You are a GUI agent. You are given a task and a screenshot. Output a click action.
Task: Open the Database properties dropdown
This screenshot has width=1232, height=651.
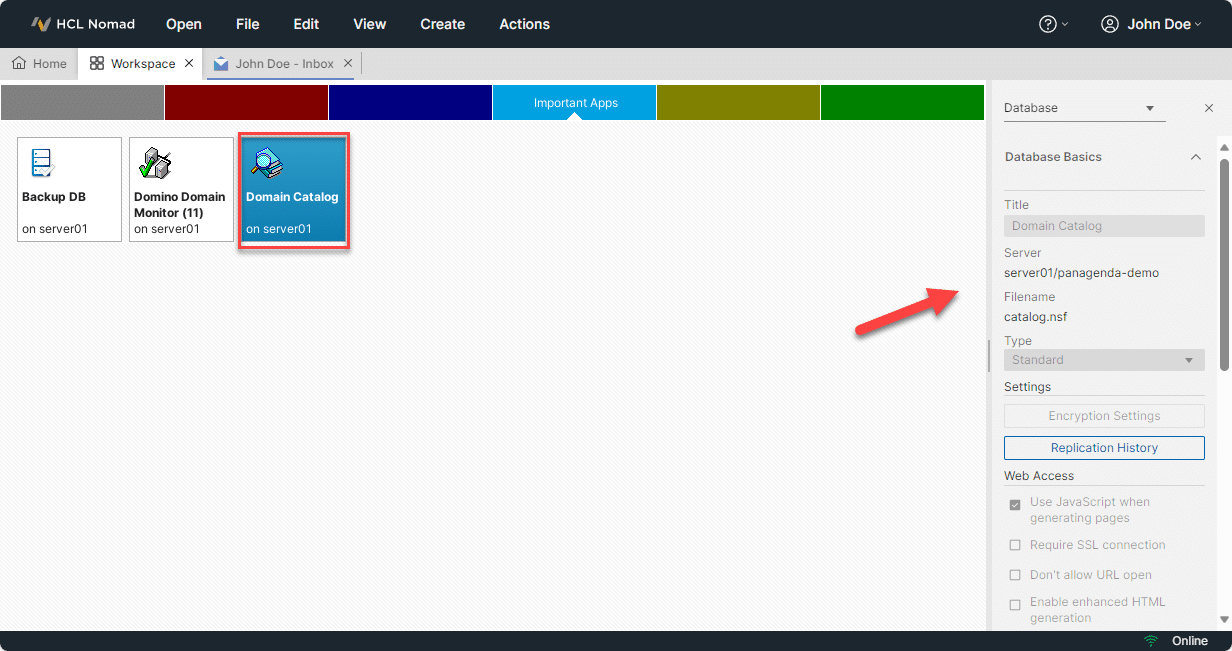click(1084, 108)
